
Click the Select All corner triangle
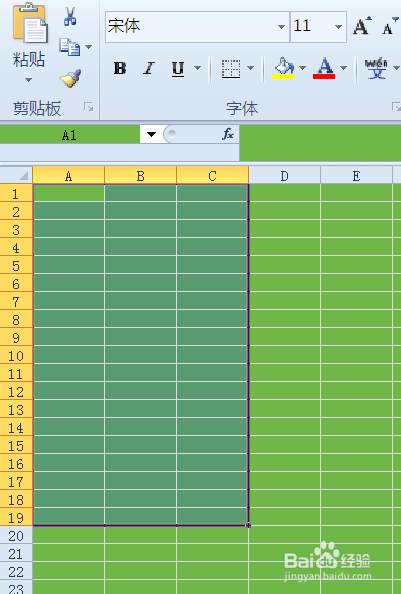pyautogui.click(x=17, y=175)
